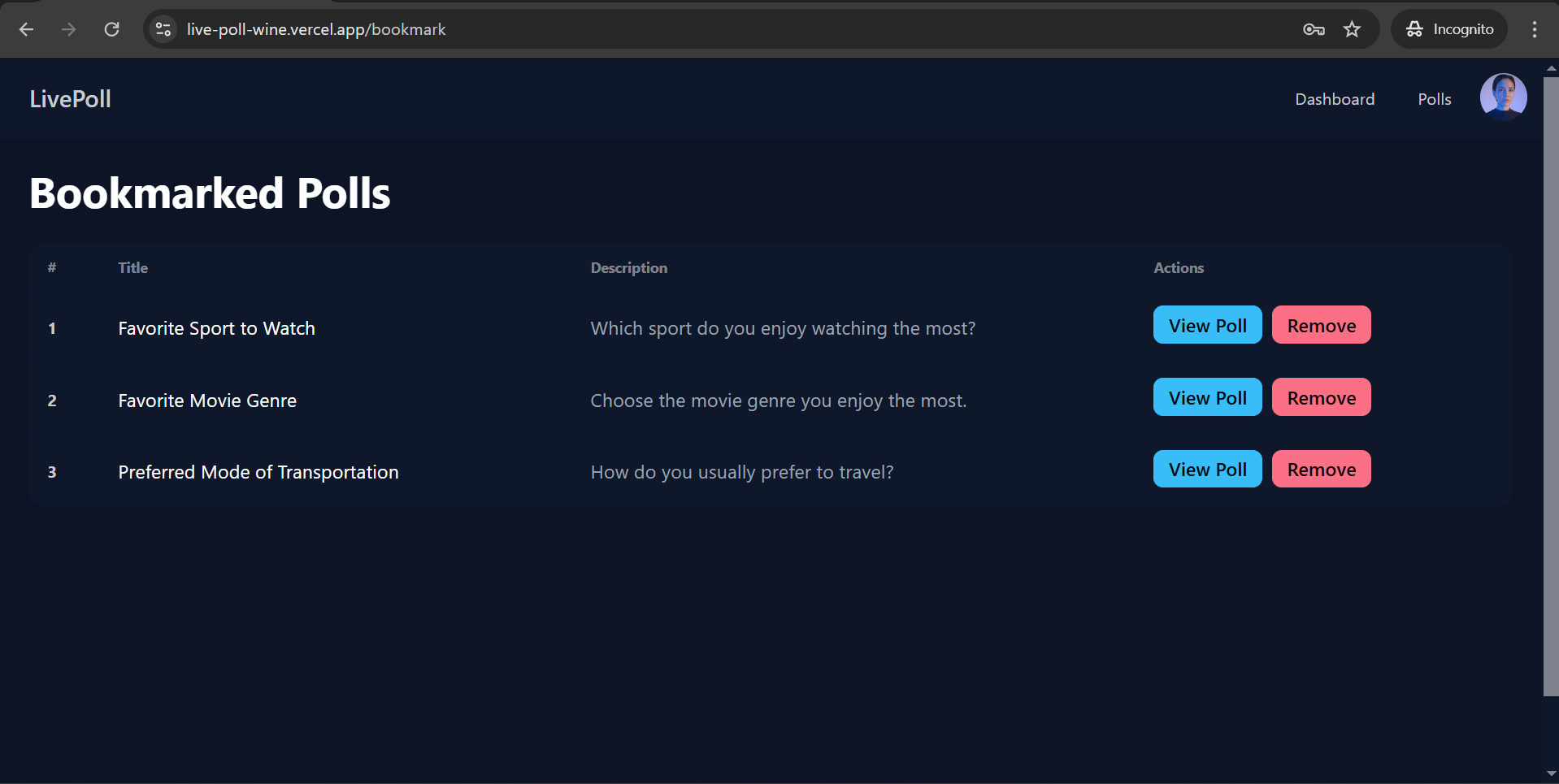Open the Incognito profile indicator

coord(1449,29)
